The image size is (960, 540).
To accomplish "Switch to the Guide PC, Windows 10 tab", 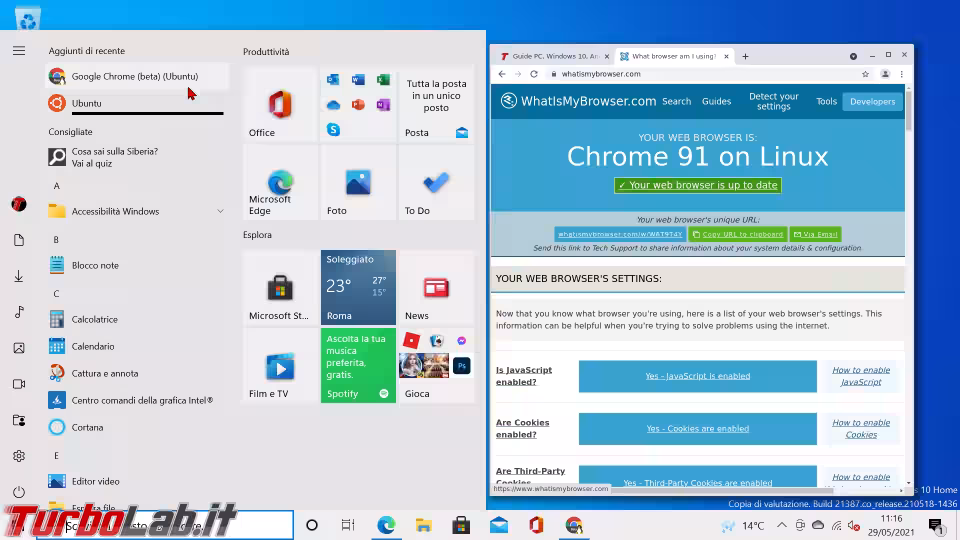I will point(550,56).
